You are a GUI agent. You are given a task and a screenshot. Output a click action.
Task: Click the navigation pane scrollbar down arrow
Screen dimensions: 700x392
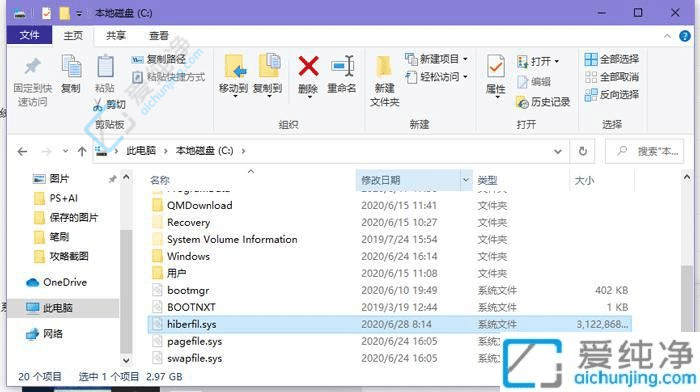pyautogui.click(x=126, y=360)
